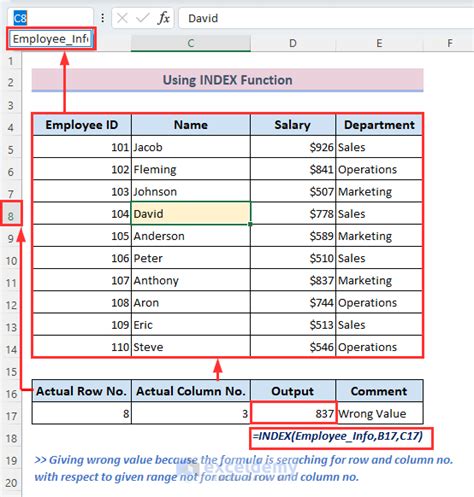Image resolution: width=474 pixels, height=497 pixels.
Task: Click the 'Actual Column No.' header cell
Action: tap(191, 391)
